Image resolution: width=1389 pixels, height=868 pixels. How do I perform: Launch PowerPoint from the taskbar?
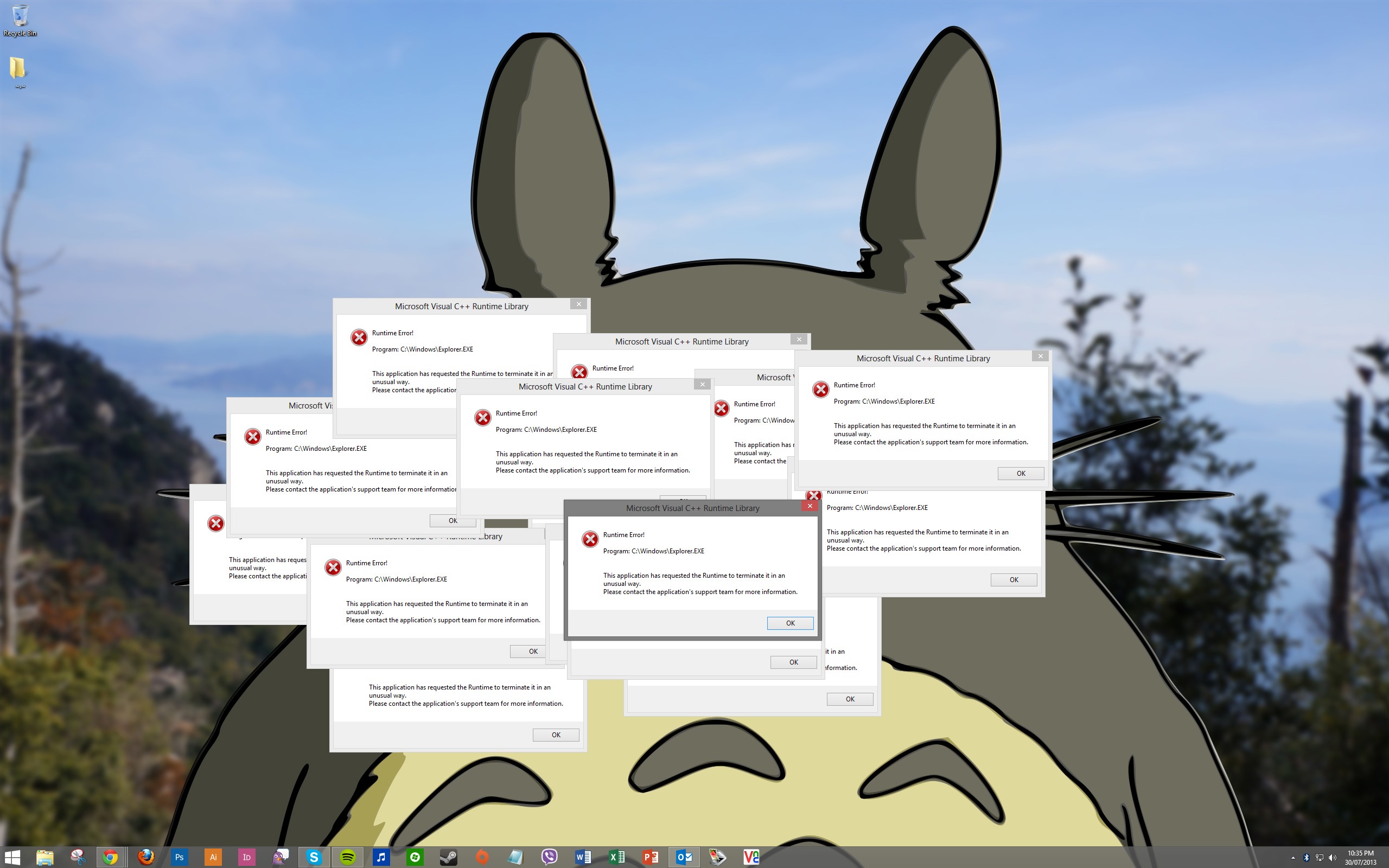651,858
